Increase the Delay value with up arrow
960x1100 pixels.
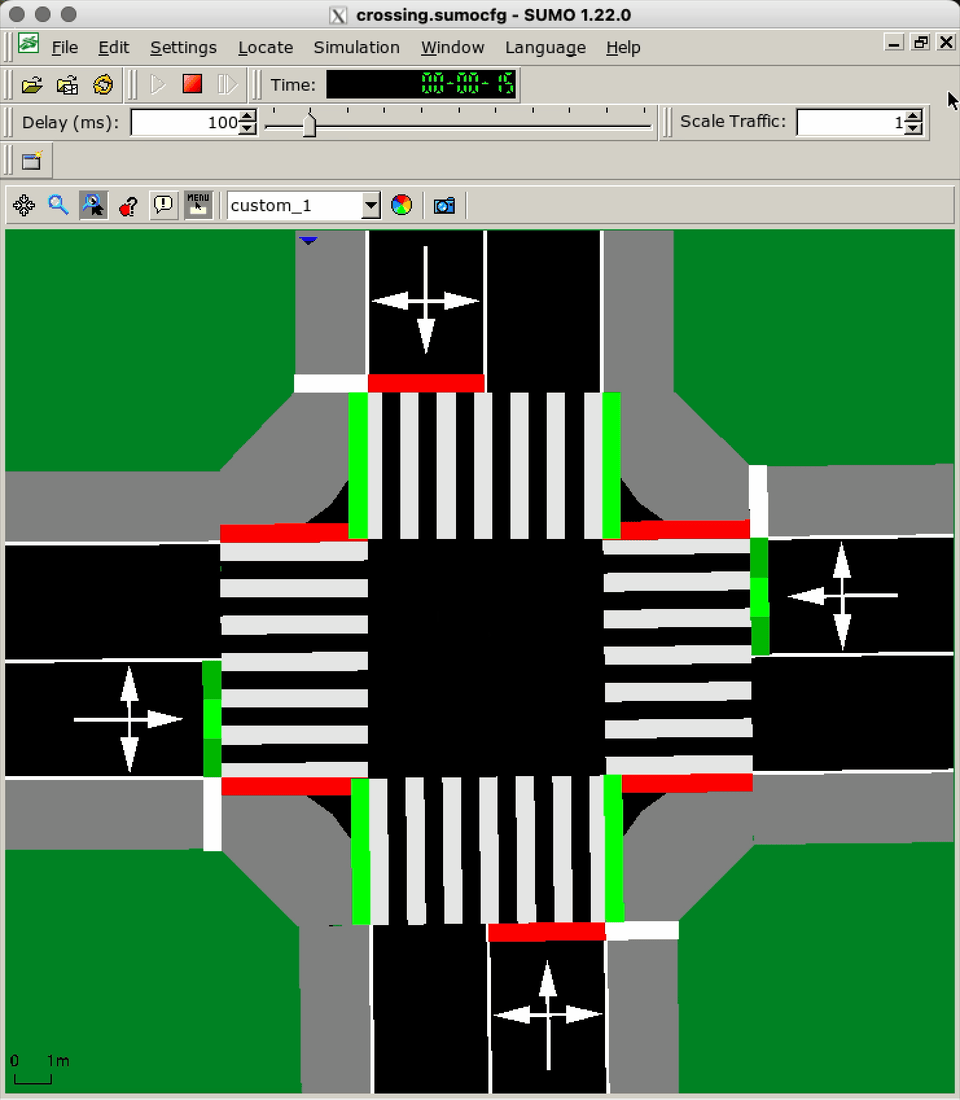pyautogui.click(x=248, y=117)
